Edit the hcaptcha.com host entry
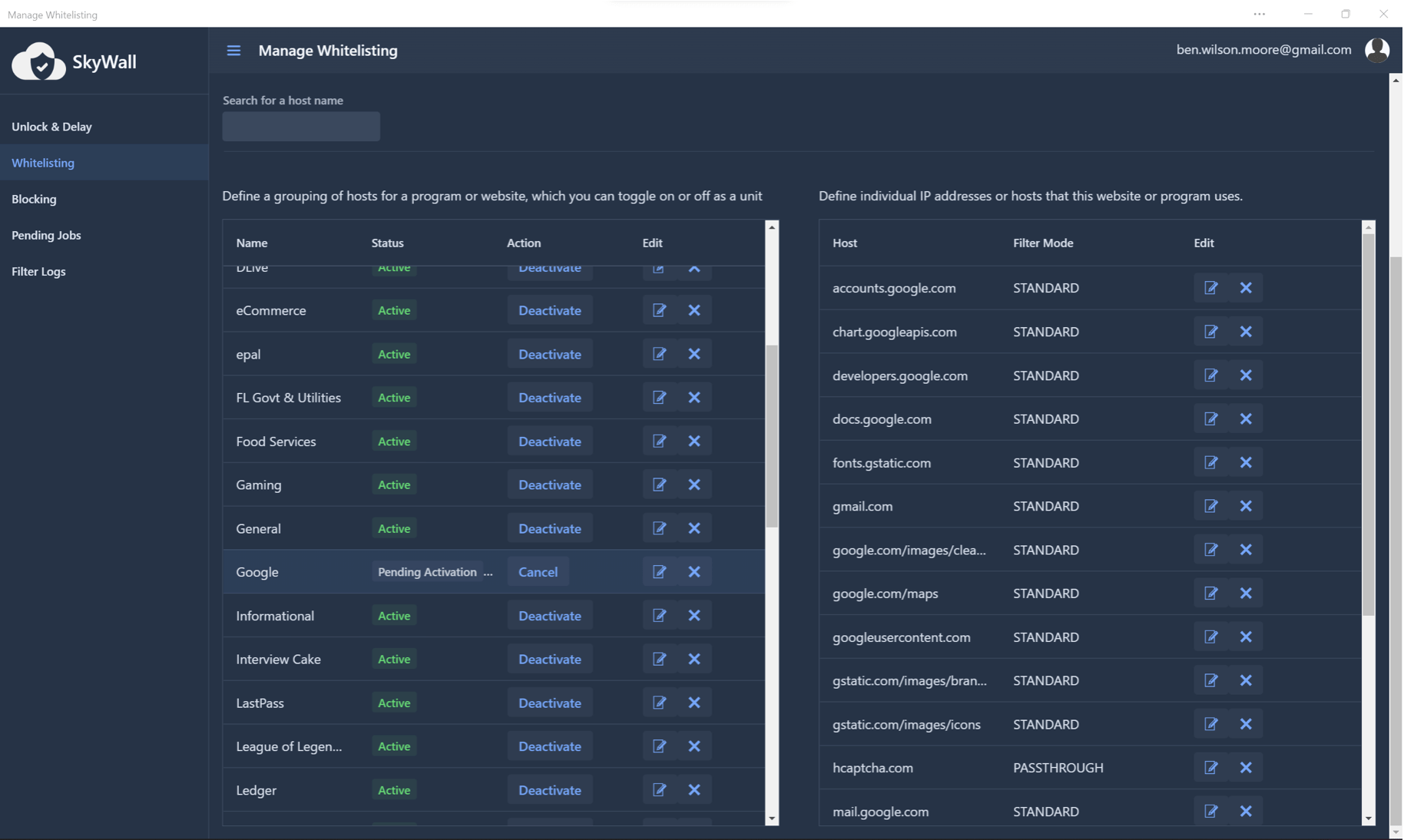 [x=1211, y=768]
